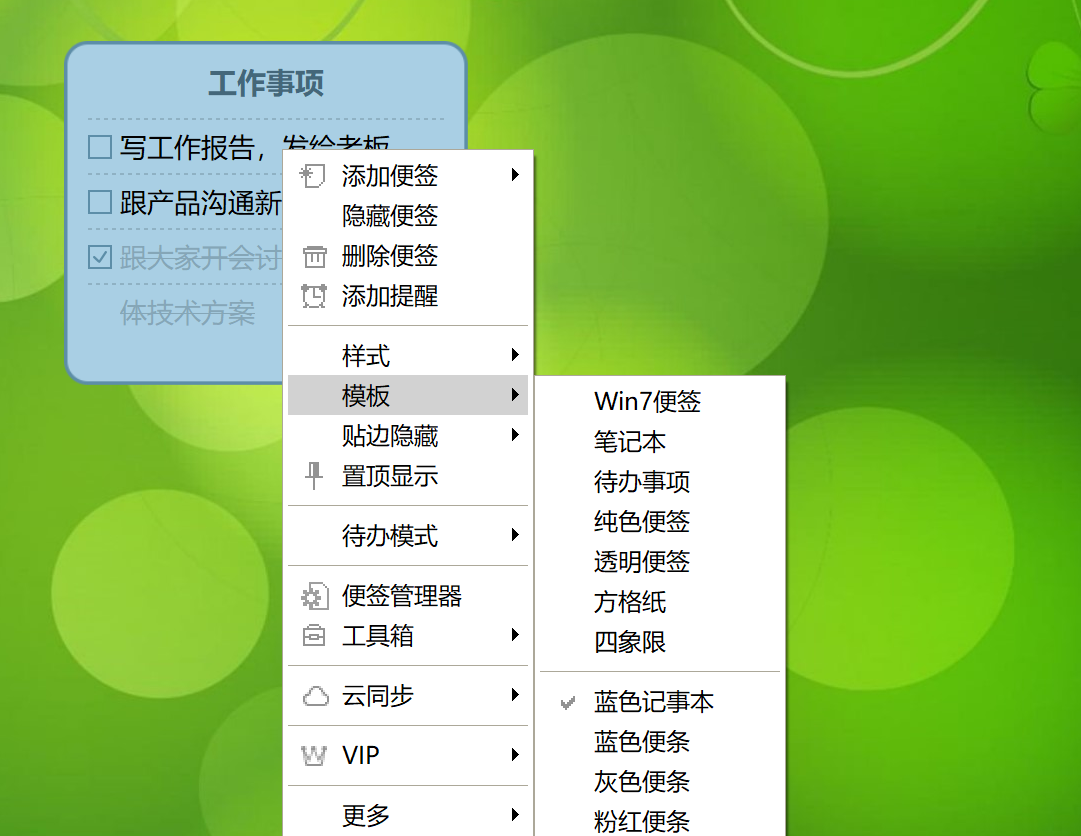Expand the 贴边隐藏 submenu arrow
Viewport: 1081px width, 836px height.
tap(515, 435)
